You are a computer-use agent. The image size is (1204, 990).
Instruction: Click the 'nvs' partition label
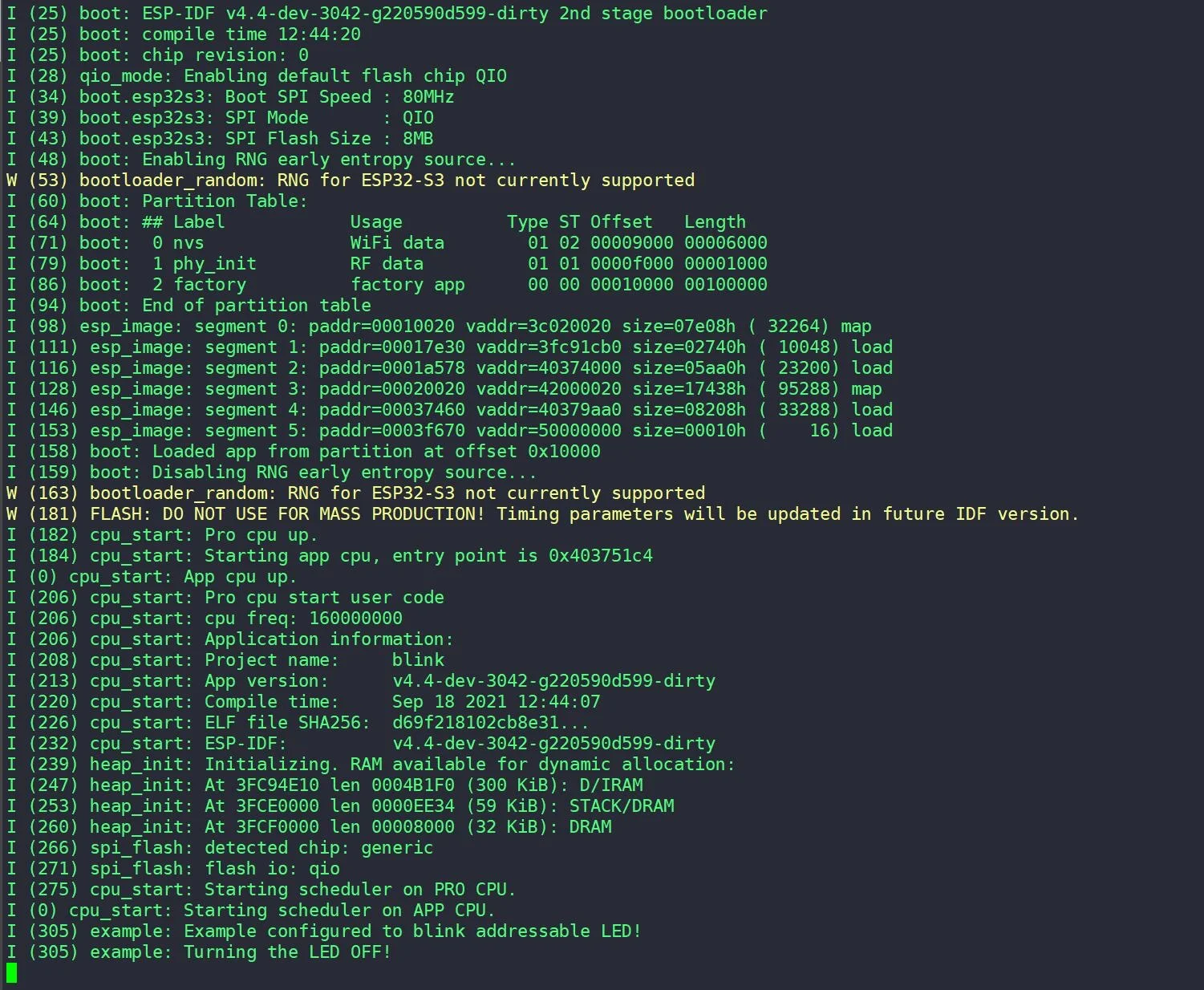tap(189, 243)
